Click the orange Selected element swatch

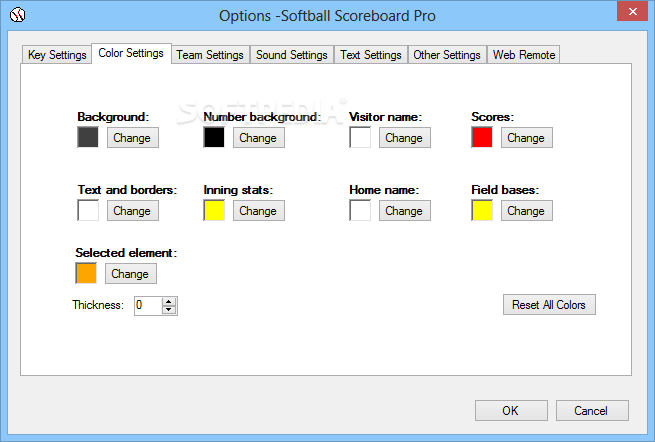[86, 273]
